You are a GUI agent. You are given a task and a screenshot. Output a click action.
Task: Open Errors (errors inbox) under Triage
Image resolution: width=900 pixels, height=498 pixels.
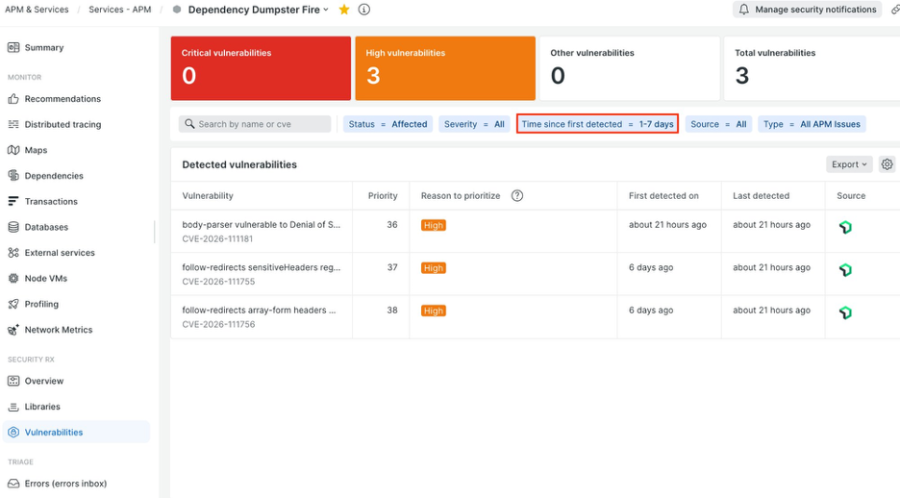pyautogui.click(x=65, y=484)
